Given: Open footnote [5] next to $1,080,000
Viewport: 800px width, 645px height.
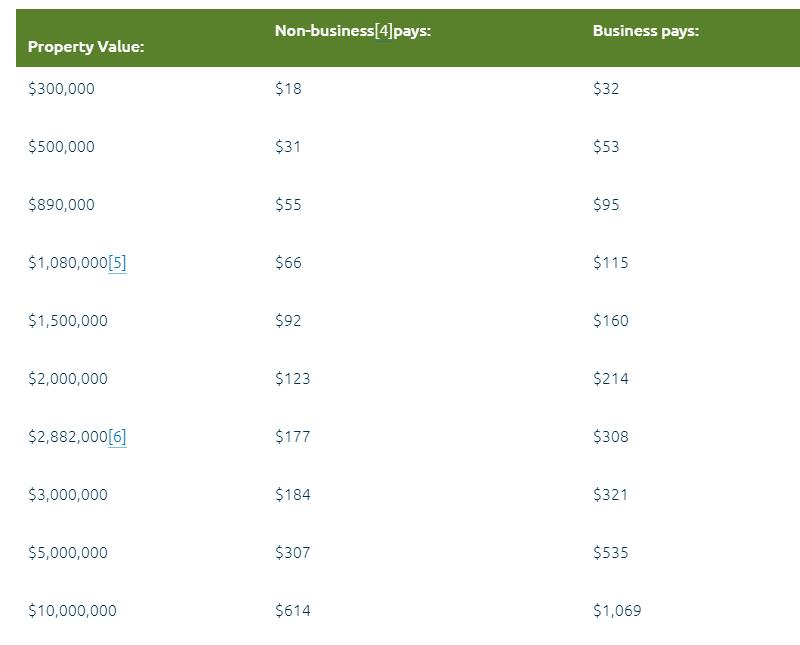Looking at the screenshot, I should coord(117,263).
